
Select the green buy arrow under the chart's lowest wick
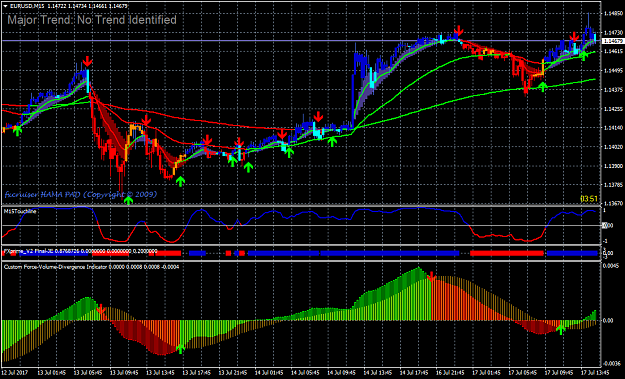(x=128, y=200)
